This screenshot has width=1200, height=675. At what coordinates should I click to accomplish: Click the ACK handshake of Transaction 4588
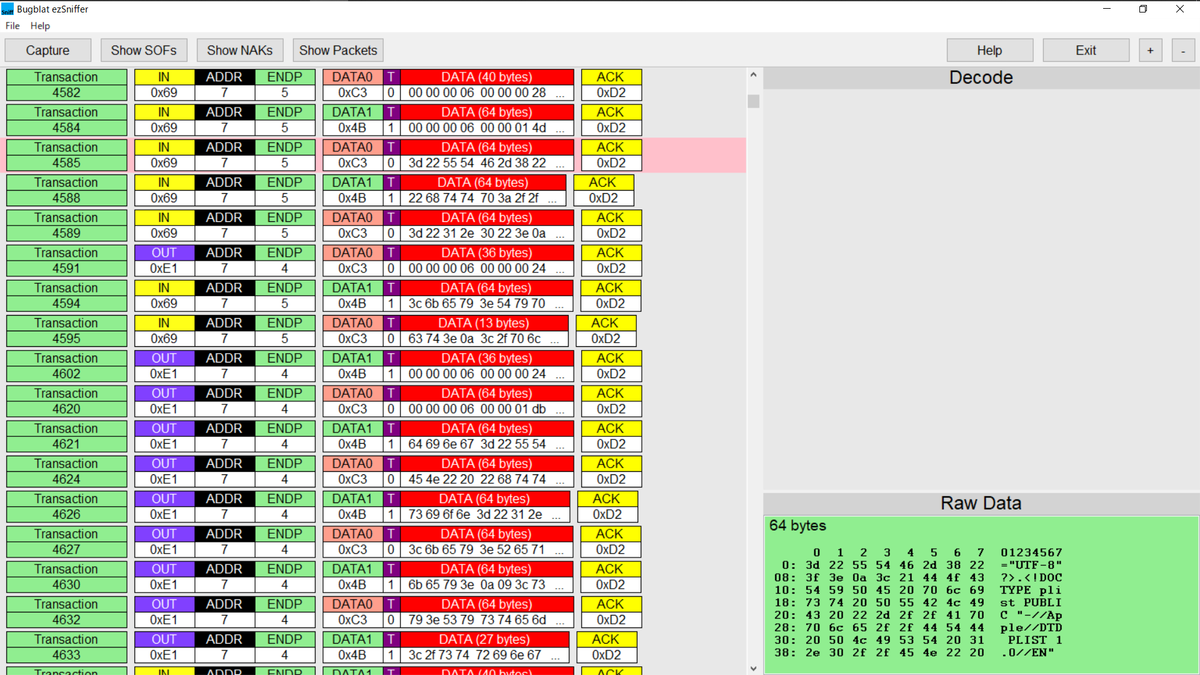tap(603, 190)
